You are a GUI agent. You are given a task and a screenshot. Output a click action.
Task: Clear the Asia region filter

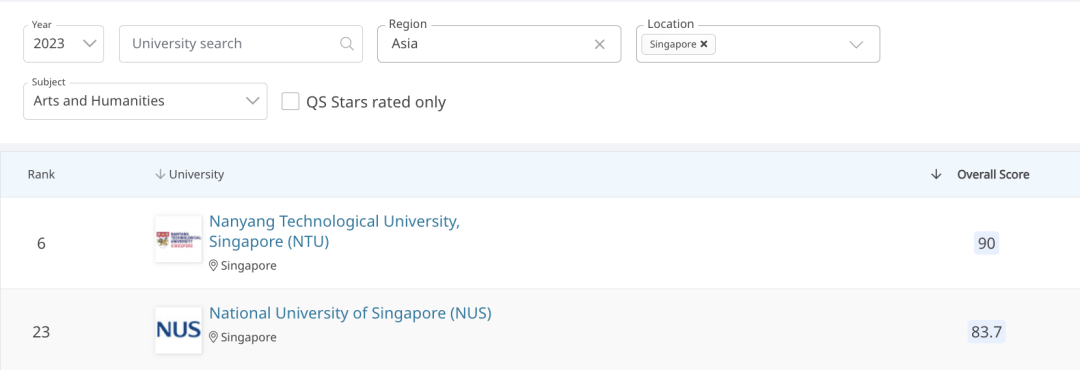tap(599, 44)
